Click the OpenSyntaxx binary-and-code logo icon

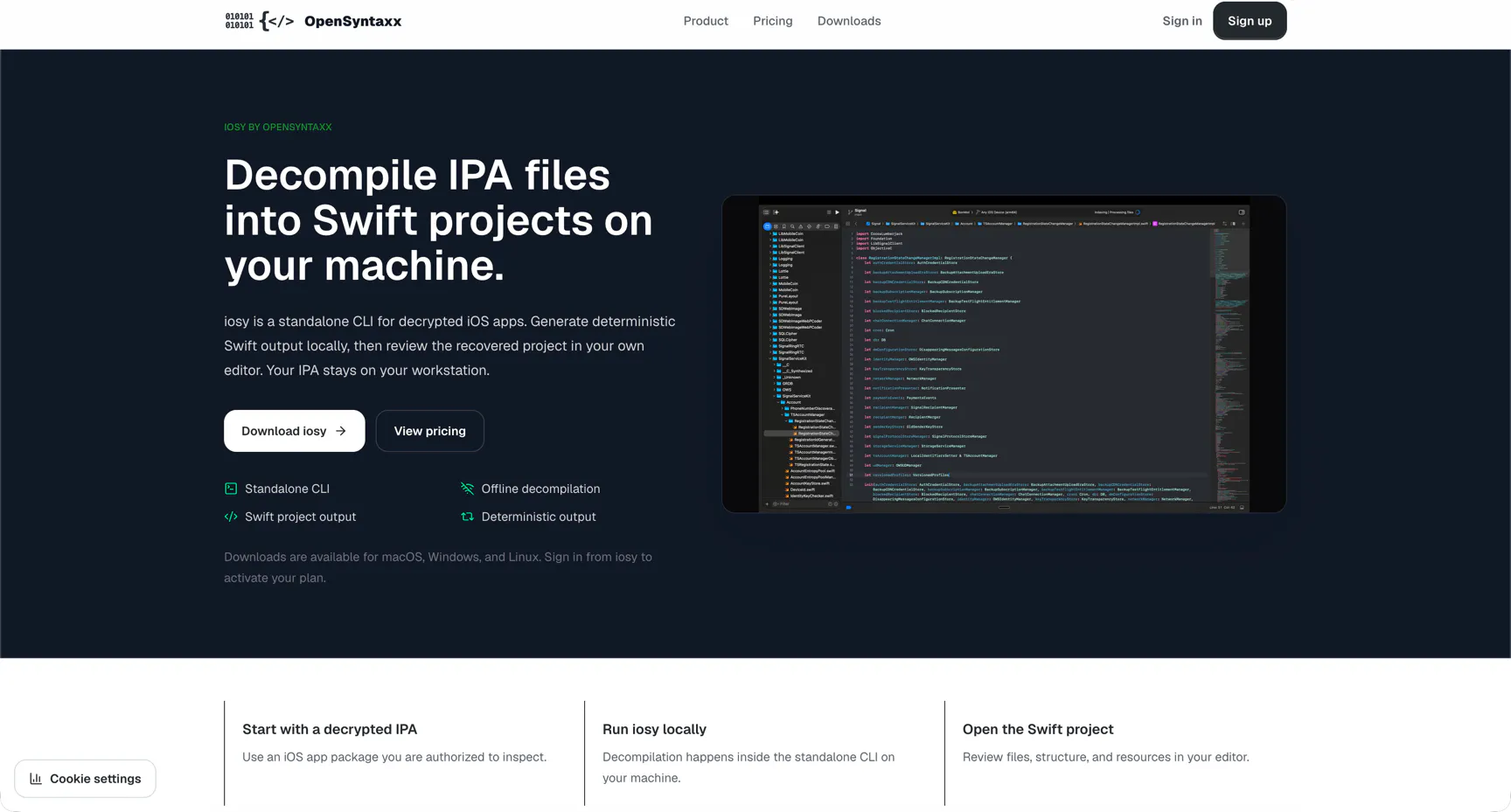pos(260,21)
